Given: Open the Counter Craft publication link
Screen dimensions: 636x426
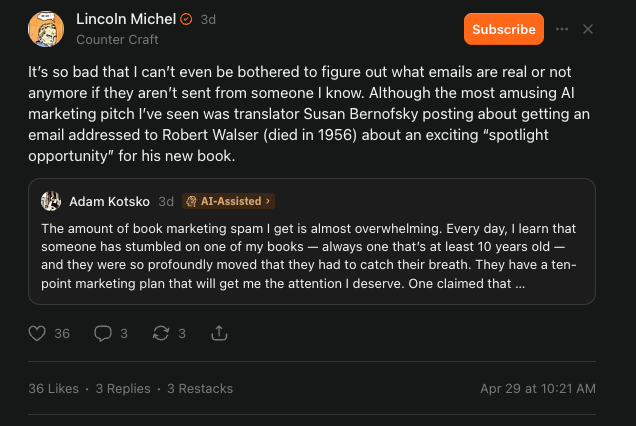Looking at the screenshot, I should pyautogui.click(x=117, y=40).
